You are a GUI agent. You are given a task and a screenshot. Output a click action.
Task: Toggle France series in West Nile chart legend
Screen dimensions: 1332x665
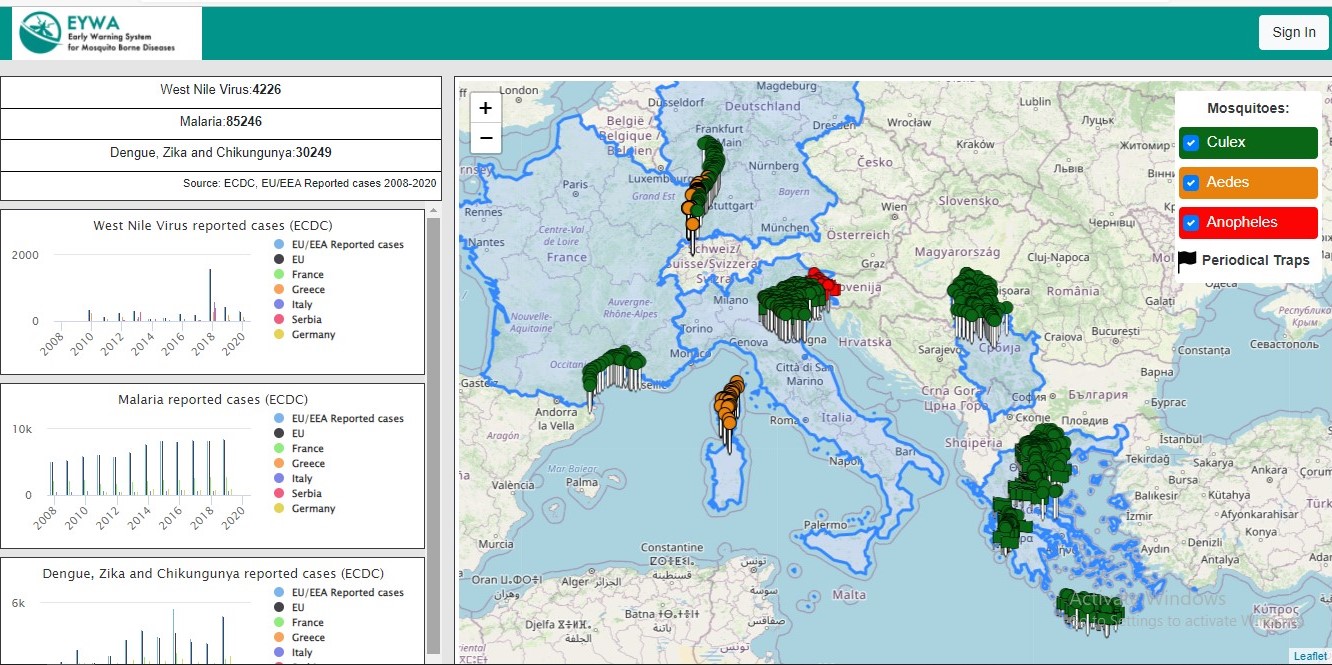[299, 274]
